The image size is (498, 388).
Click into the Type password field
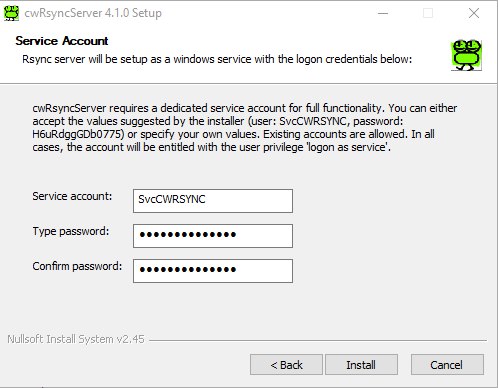tap(213, 236)
